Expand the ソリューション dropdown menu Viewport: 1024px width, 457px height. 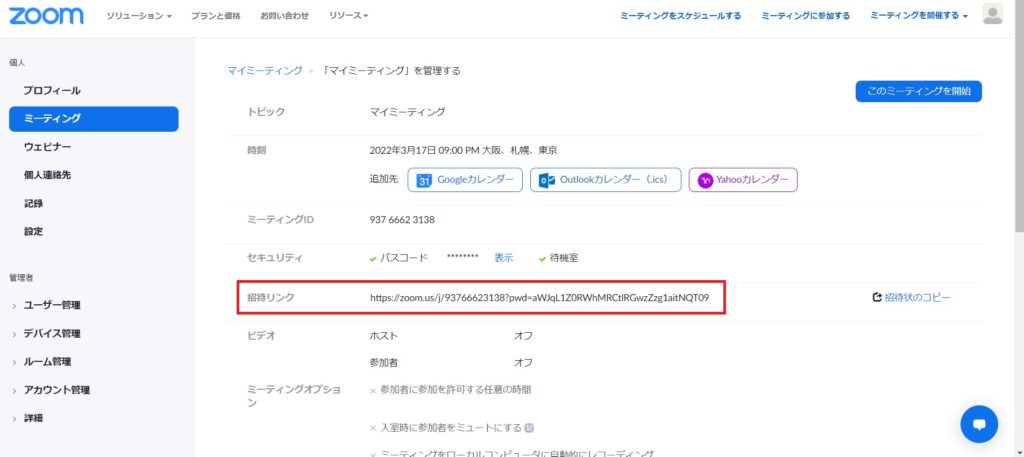(x=139, y=16)
